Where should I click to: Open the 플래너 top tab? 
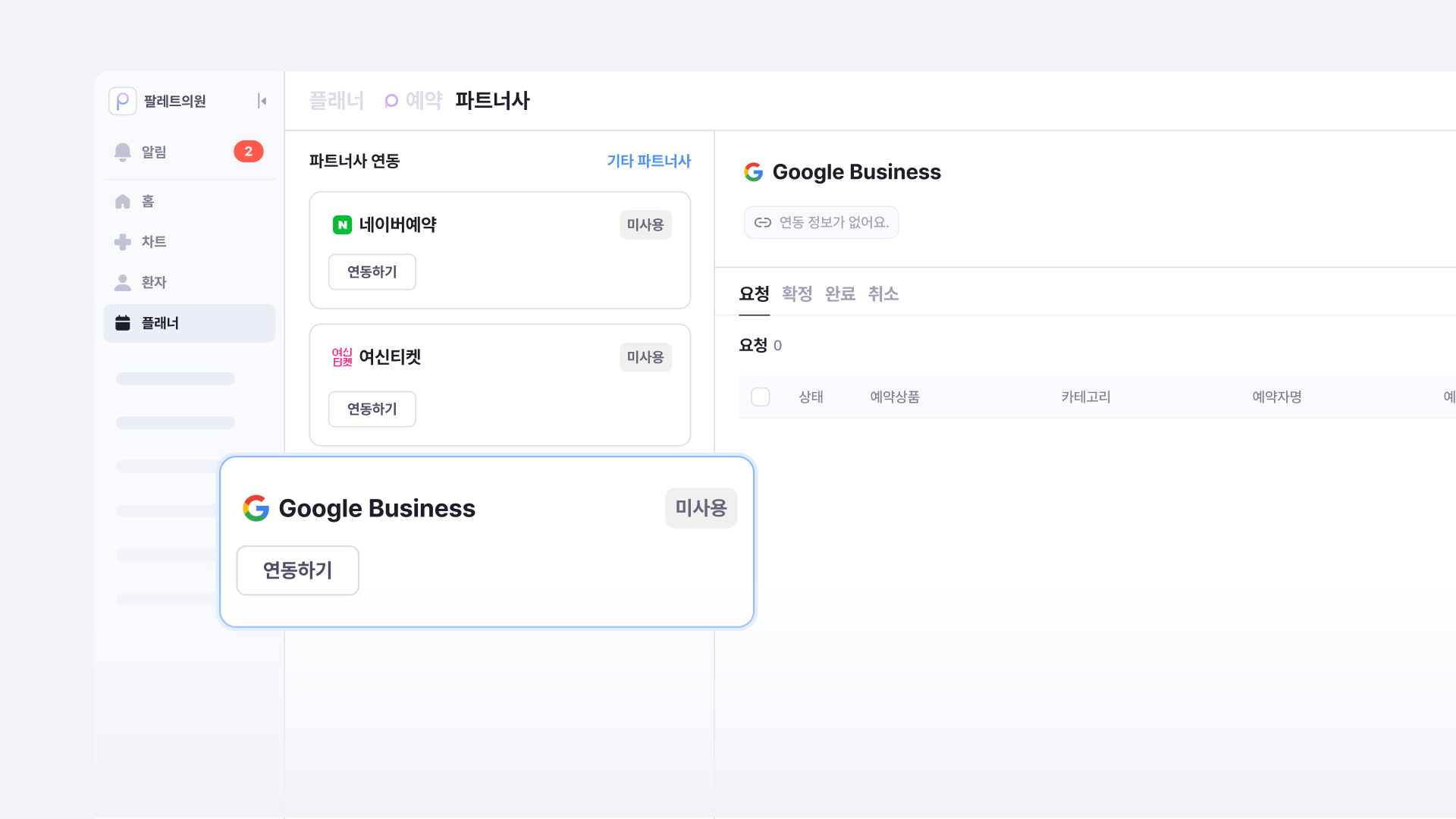coord(337,101)
